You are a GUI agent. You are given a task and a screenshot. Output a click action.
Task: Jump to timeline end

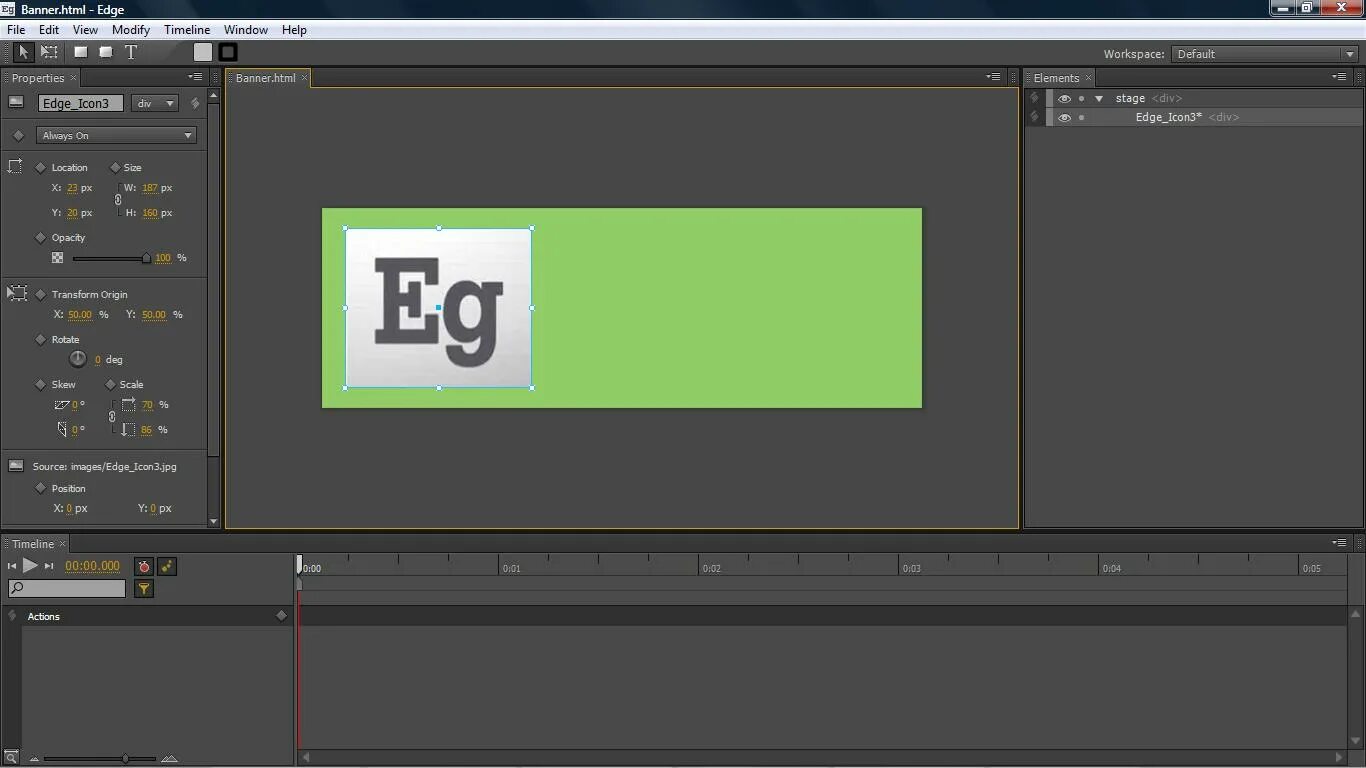pos(48,566)
